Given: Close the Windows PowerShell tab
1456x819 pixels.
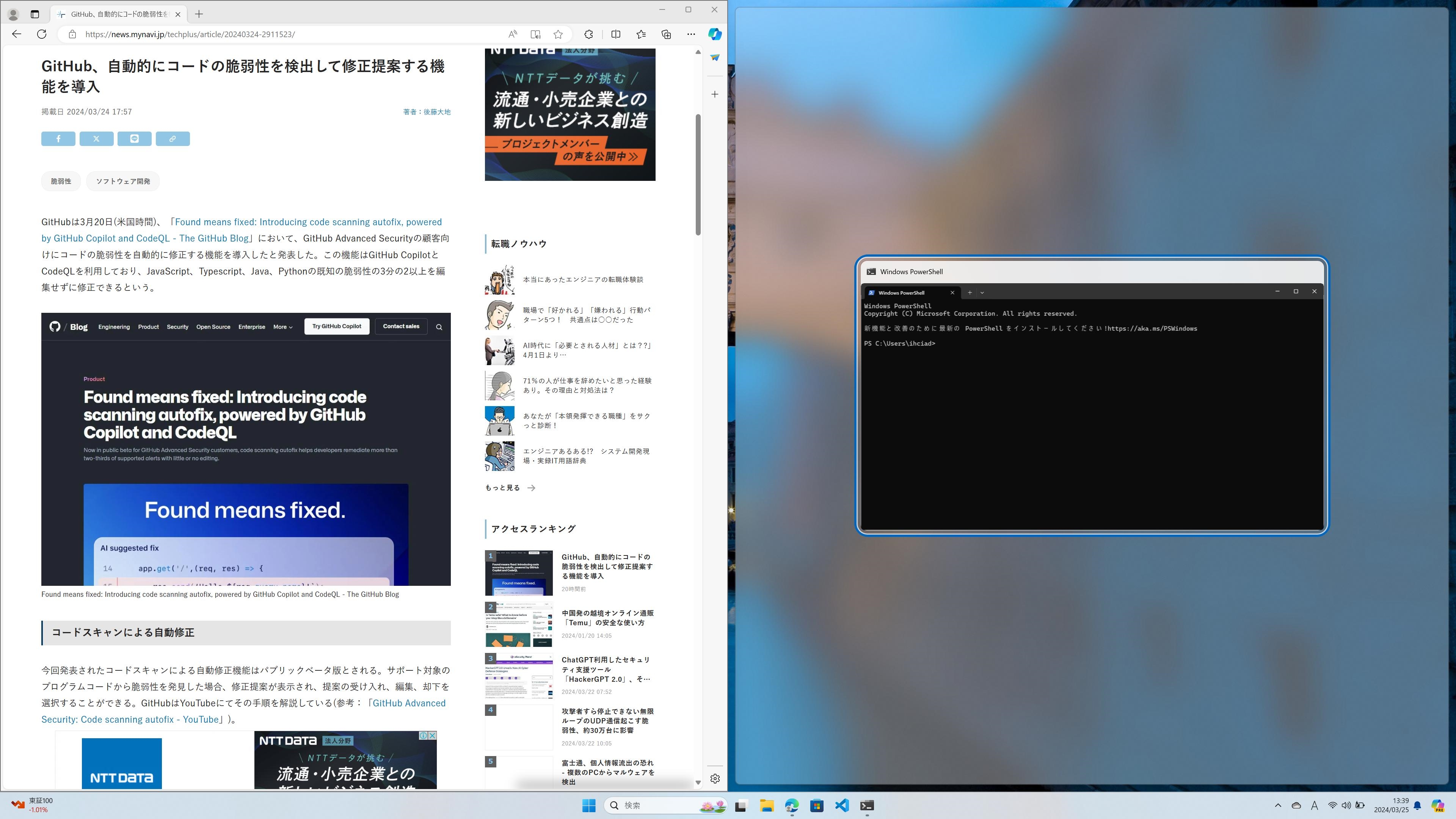Looking at the screenshot, I should tap(952, 292).
